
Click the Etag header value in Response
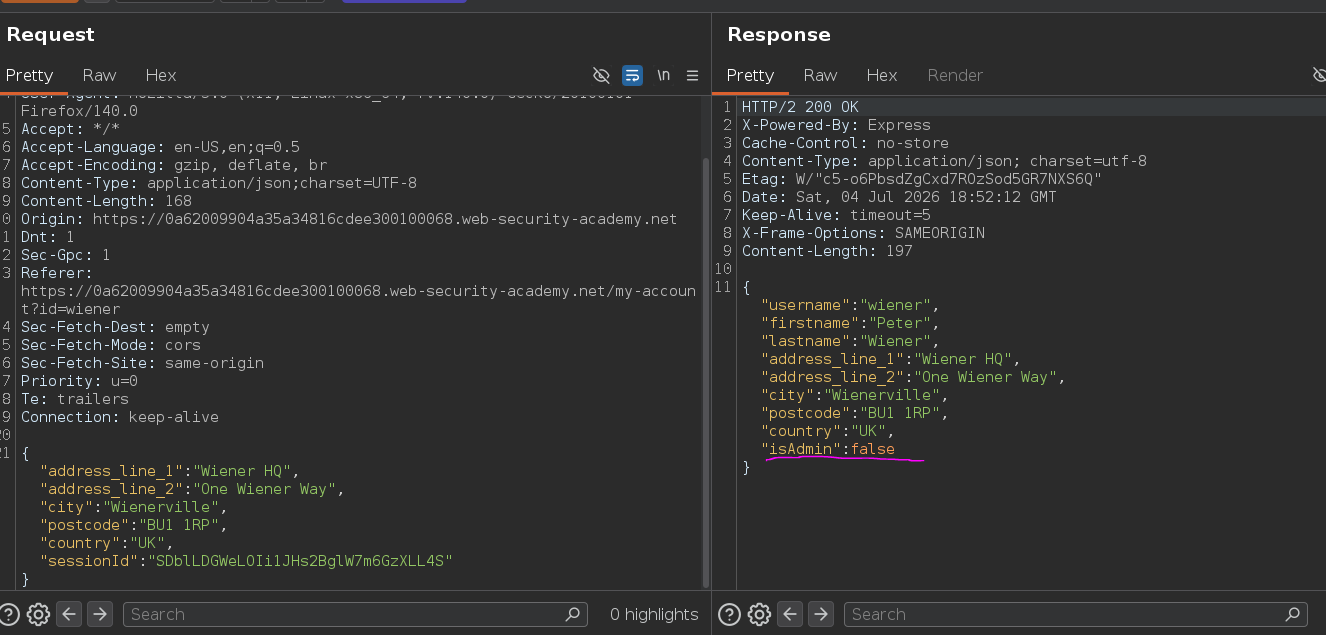[948, 179]
